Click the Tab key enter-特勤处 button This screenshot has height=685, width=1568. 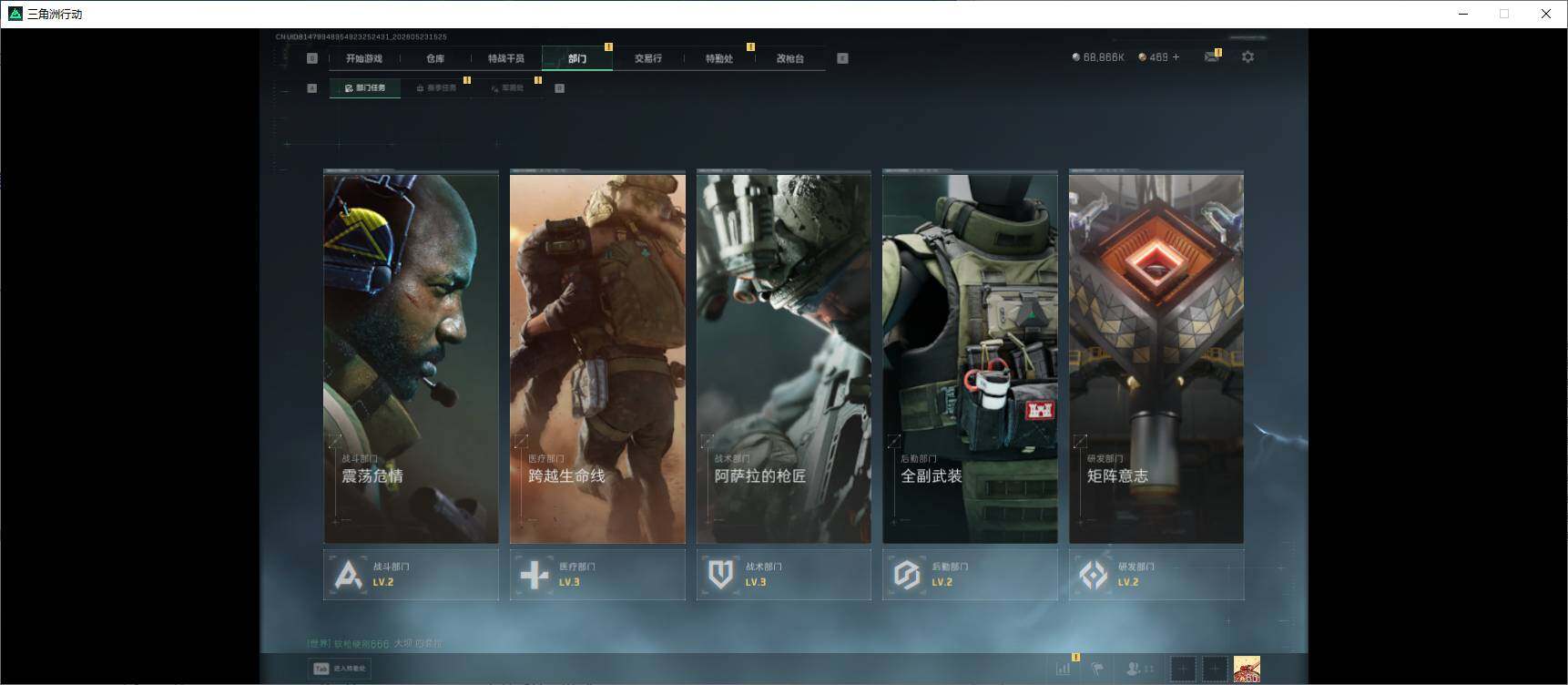340,669
